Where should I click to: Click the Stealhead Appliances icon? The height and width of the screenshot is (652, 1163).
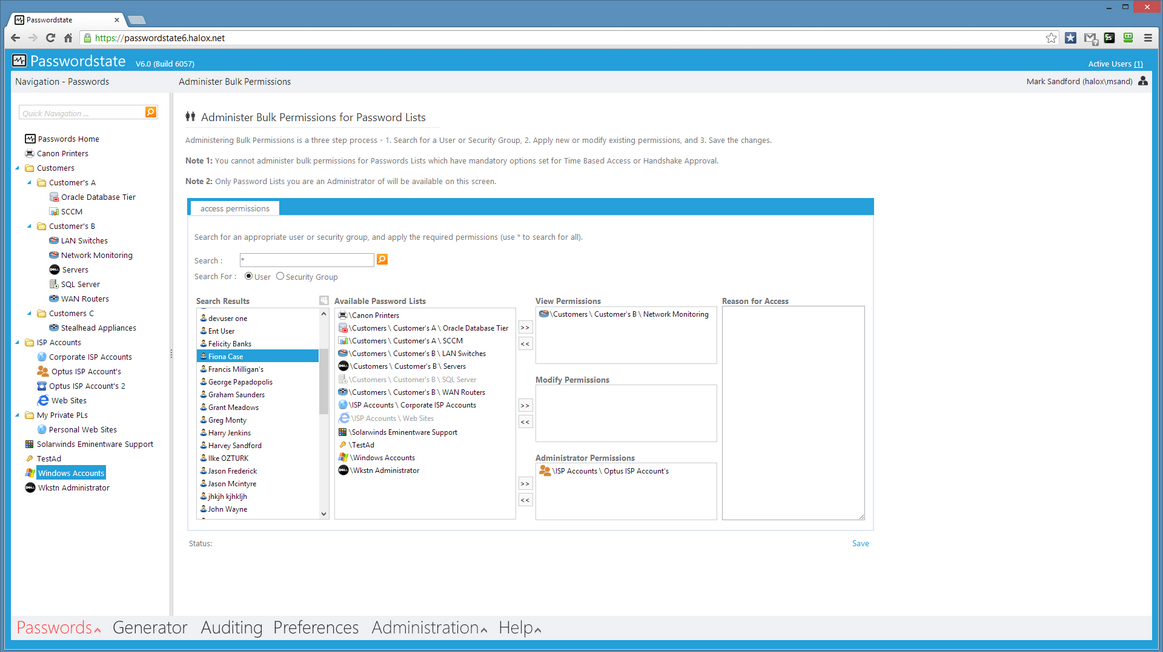pyautogui.click(x=53, y=328)
